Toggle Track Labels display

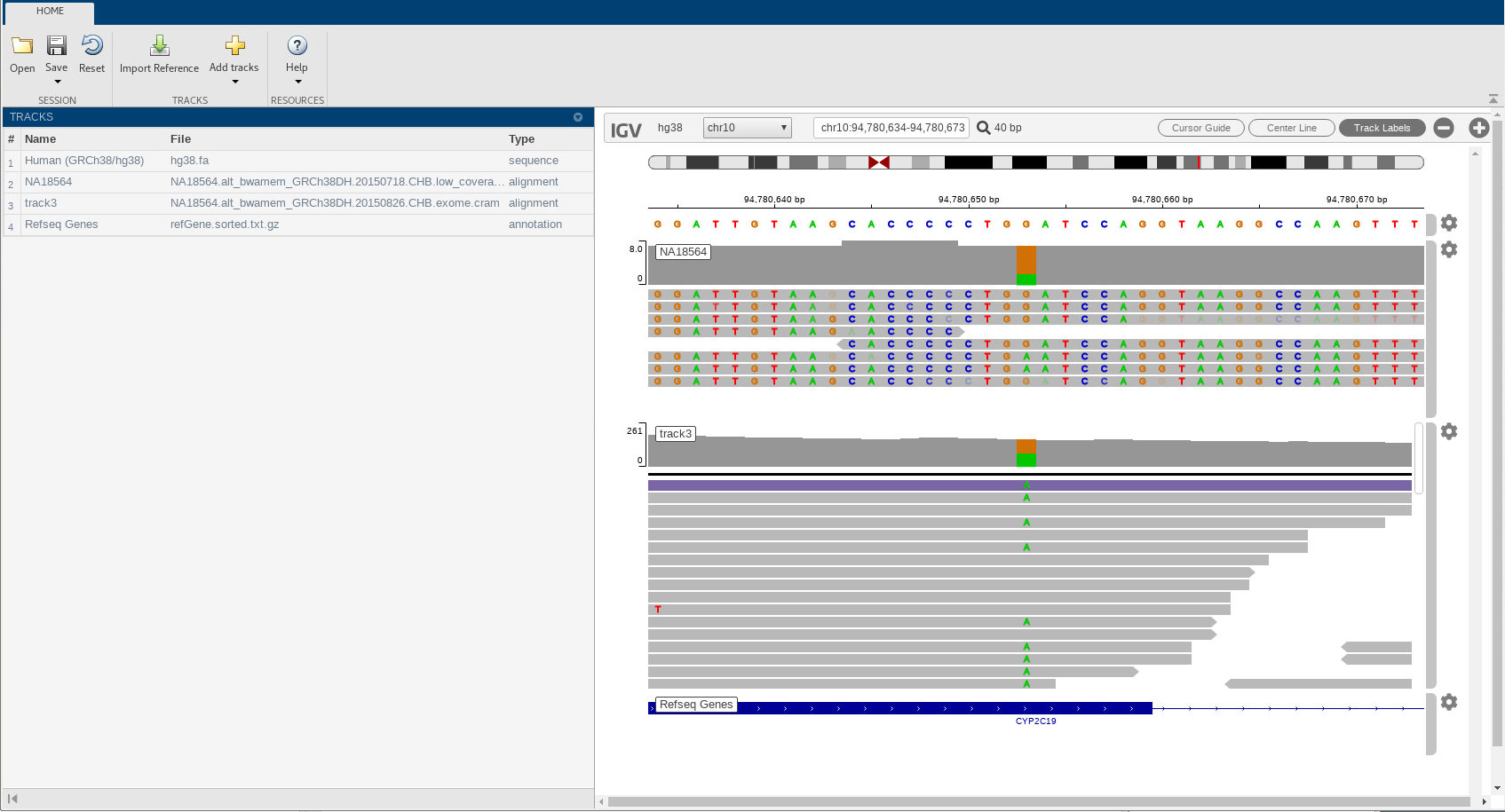click(1382, 127)
